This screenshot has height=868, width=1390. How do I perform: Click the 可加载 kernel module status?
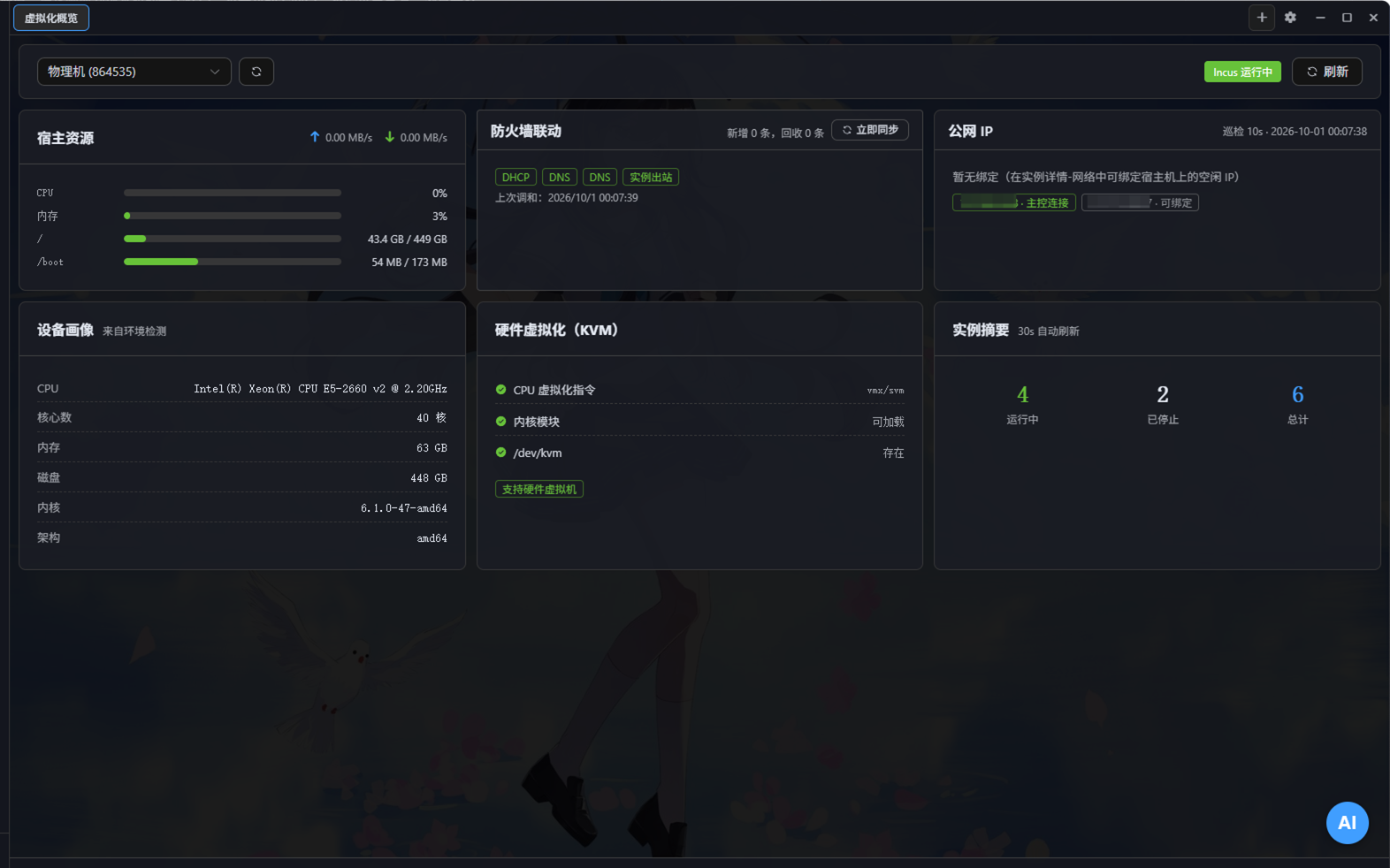[888, 423]
